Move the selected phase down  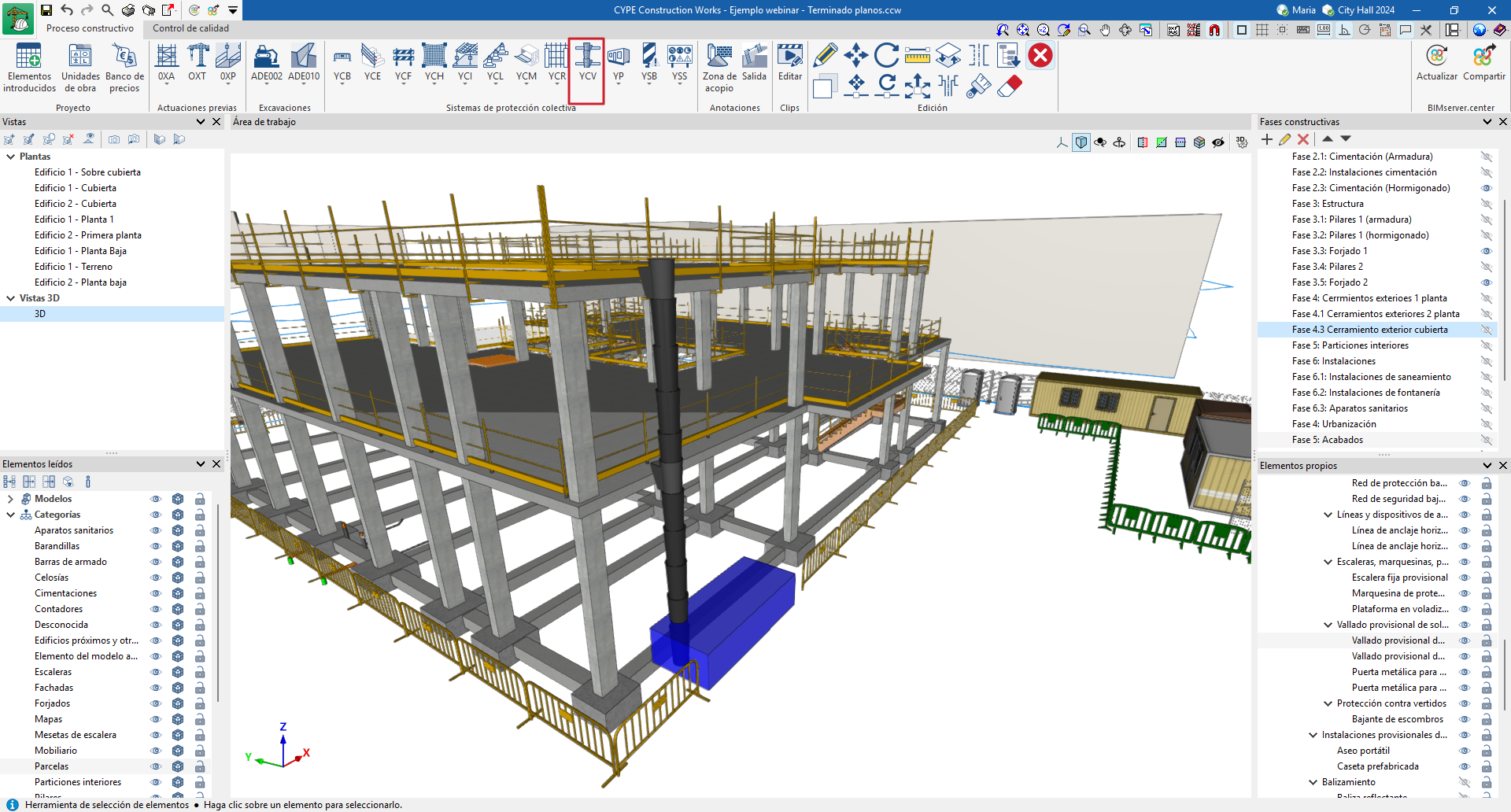[x=1346, y=138]
